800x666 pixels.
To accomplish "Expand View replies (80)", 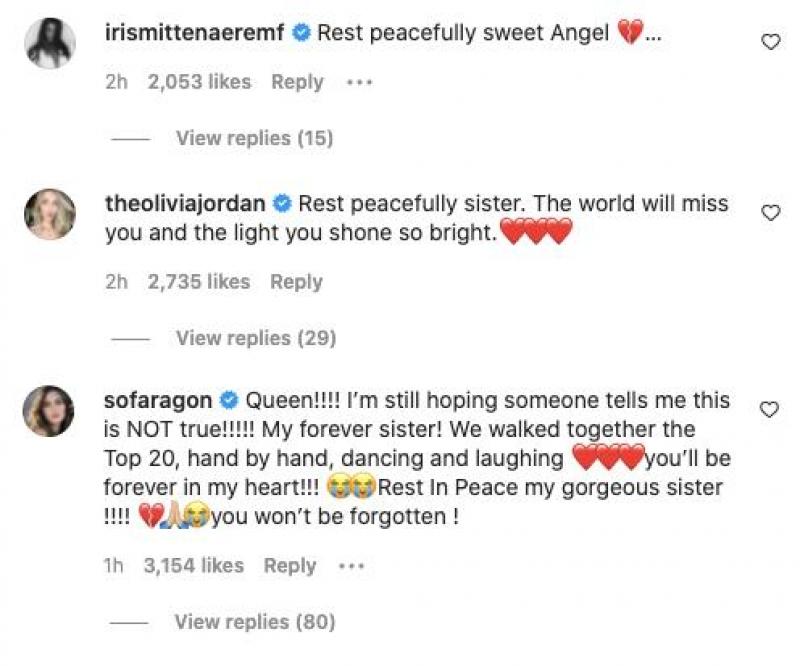I will [x=255, y=622].
